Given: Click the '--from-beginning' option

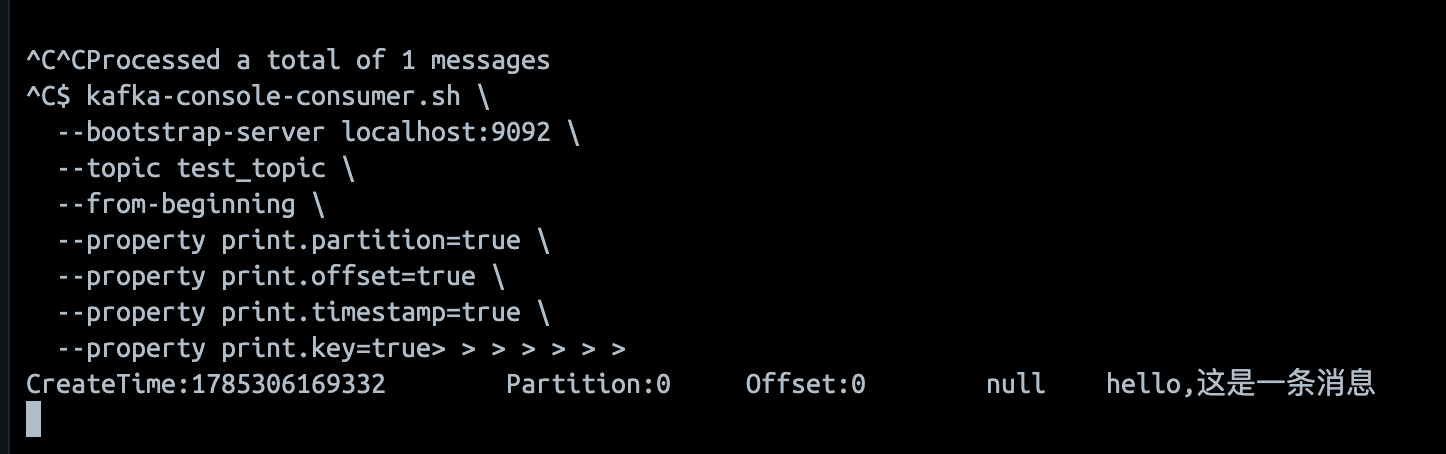Looking at the screenshot, I should 176,204.
